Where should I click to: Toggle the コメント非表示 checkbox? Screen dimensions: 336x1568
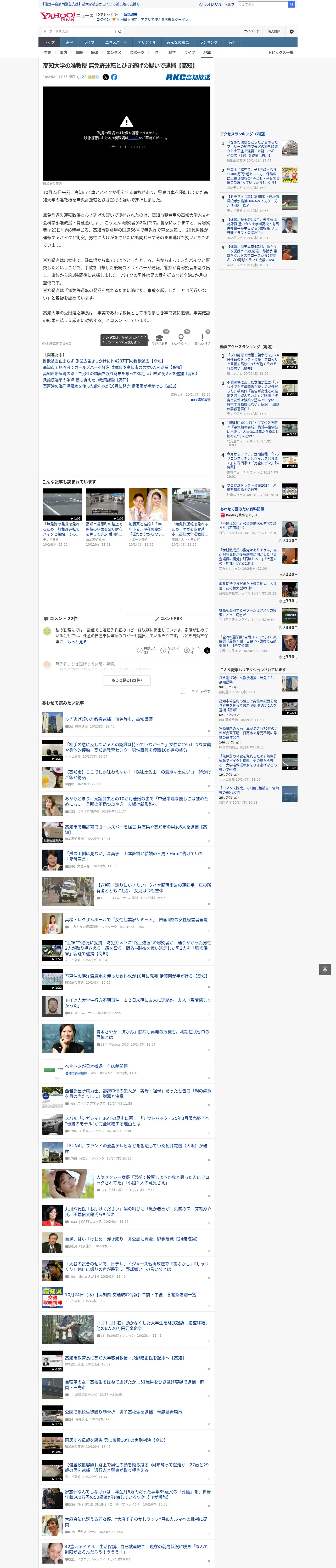click(x=183, y=691)
